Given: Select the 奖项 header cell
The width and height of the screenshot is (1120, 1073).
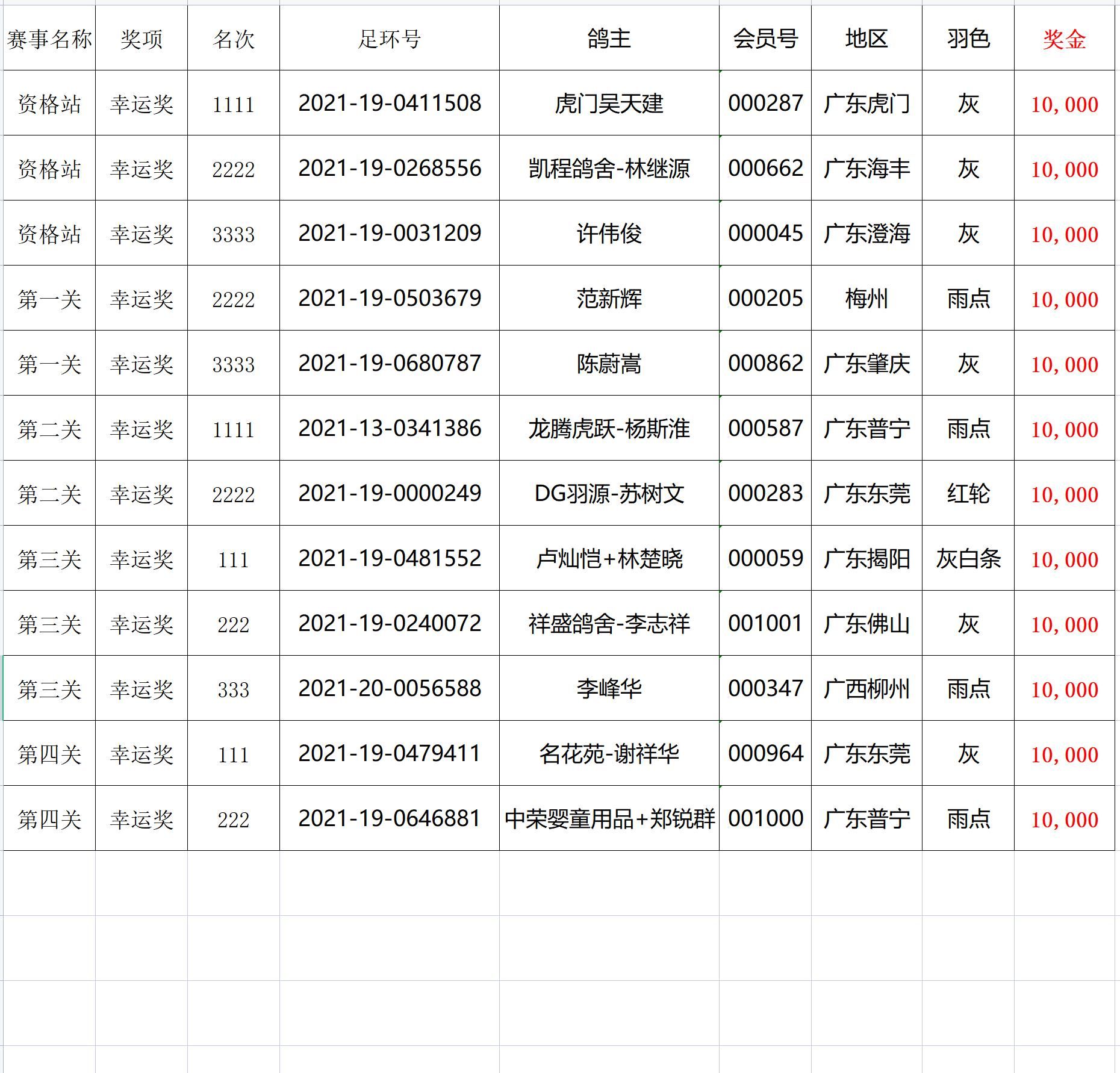Looking at the screenshot, I should (x=142, y=38).
